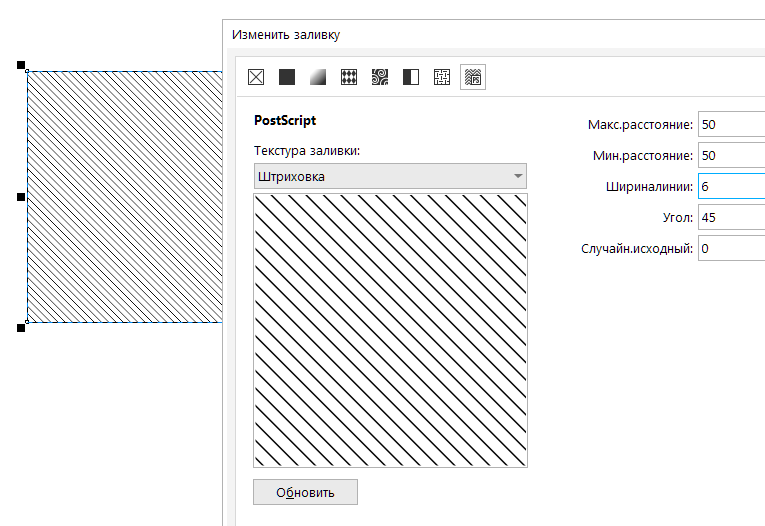Click the Макс.расстояние label
The width and height of the screenshot is (765, 526).
click(x=640, y=125)
